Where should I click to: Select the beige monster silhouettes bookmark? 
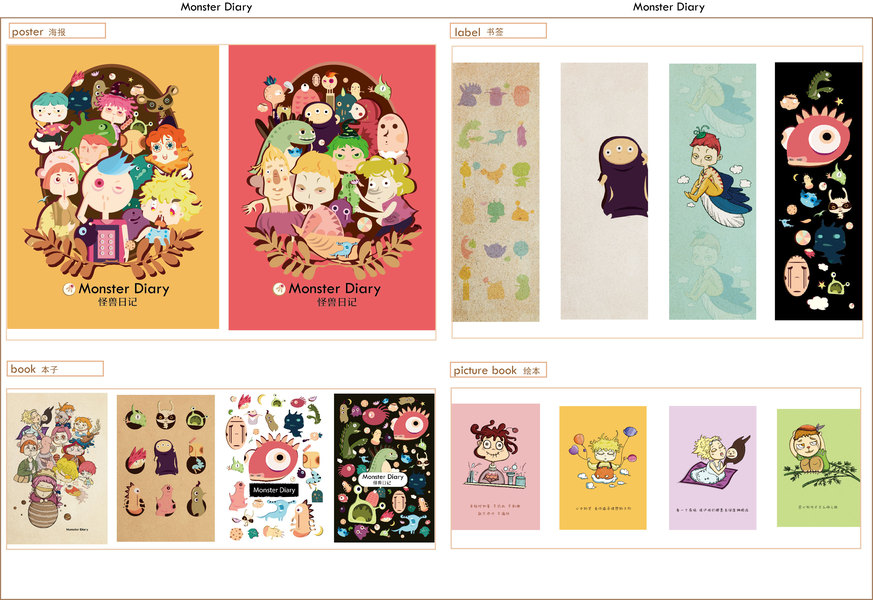[x=496, y=192]
